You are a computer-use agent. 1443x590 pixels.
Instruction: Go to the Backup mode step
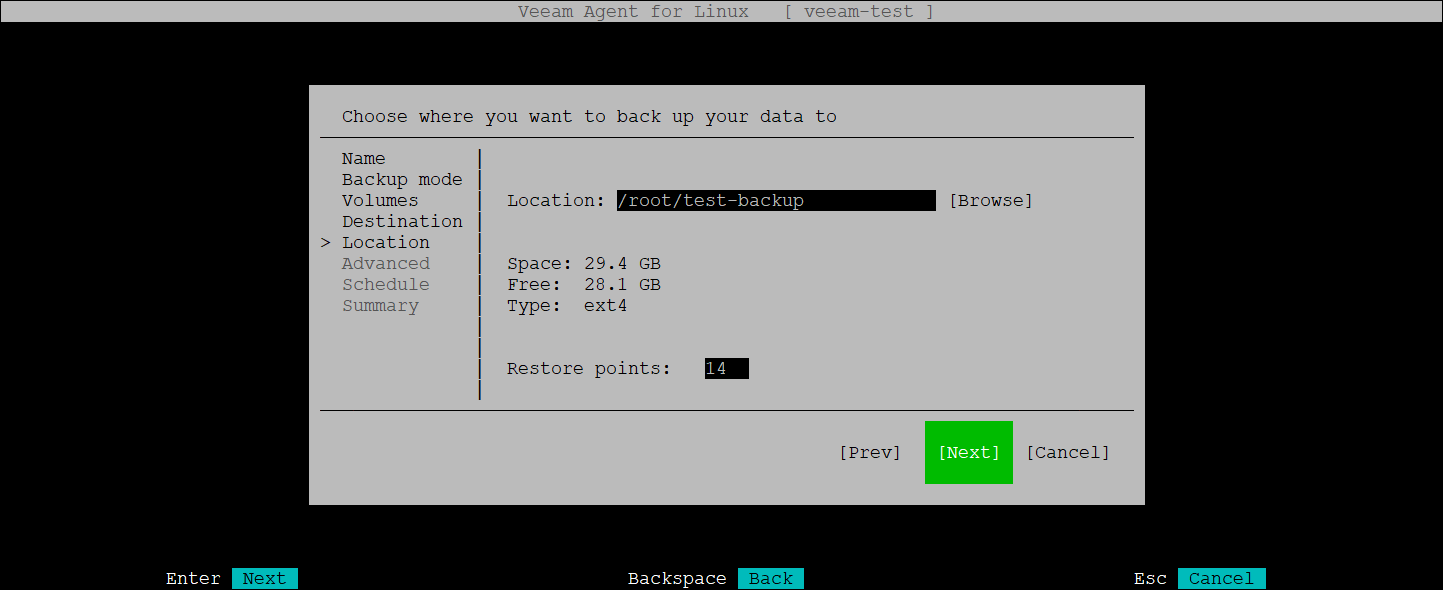point(402,179)
